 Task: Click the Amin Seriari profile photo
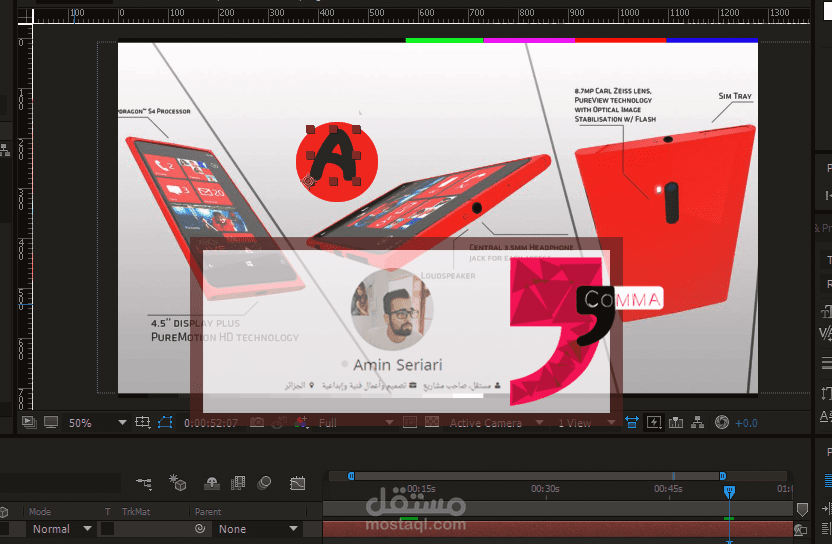[392, 310]
